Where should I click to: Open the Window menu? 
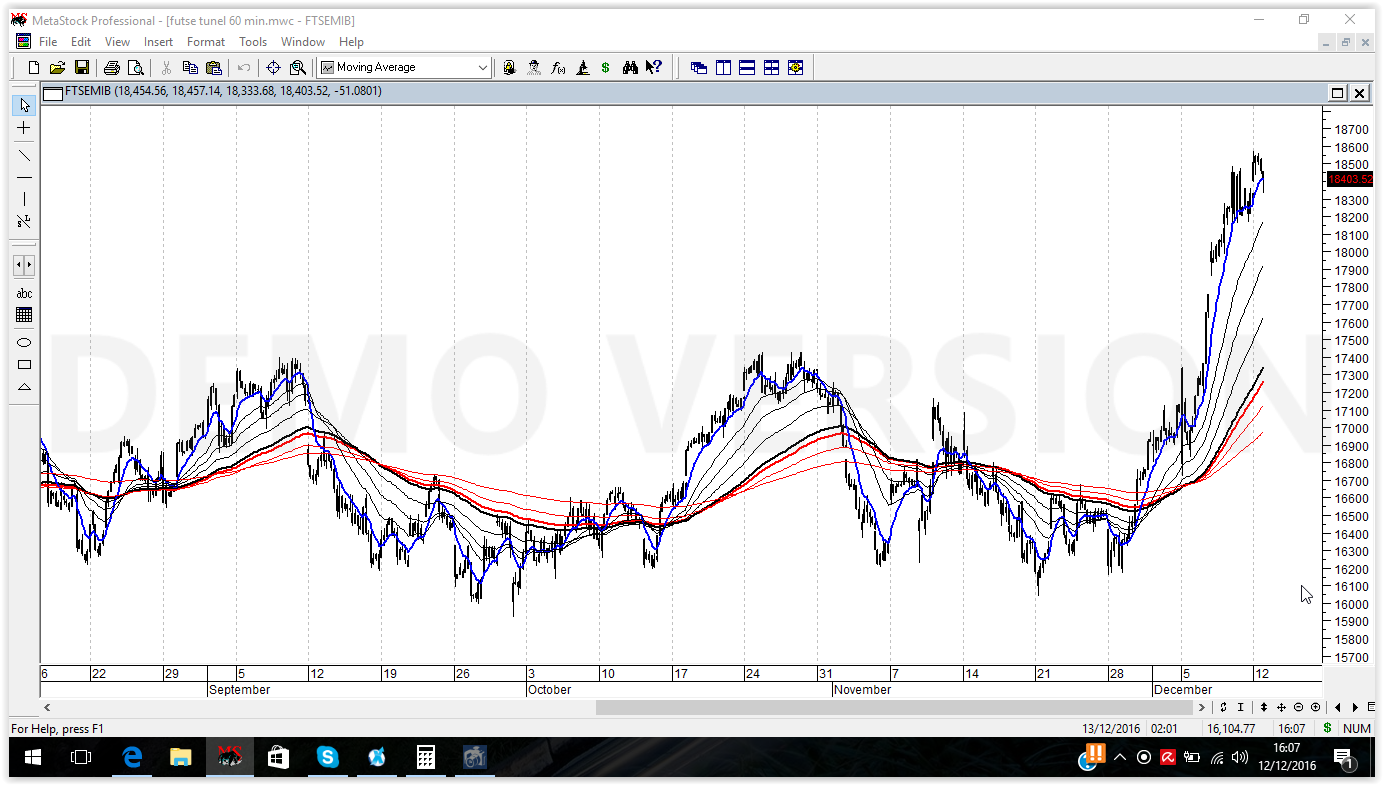pos(303,42)
